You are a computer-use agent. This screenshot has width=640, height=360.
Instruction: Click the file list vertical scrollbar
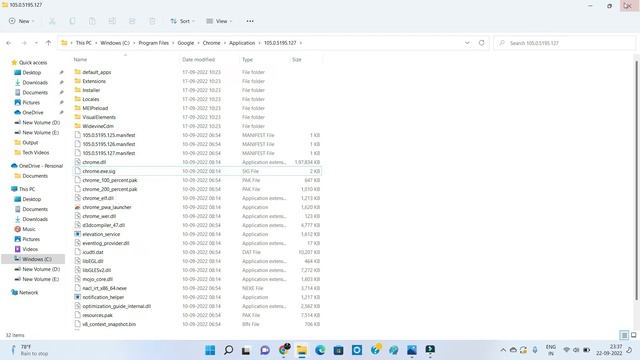click(636, 180)
